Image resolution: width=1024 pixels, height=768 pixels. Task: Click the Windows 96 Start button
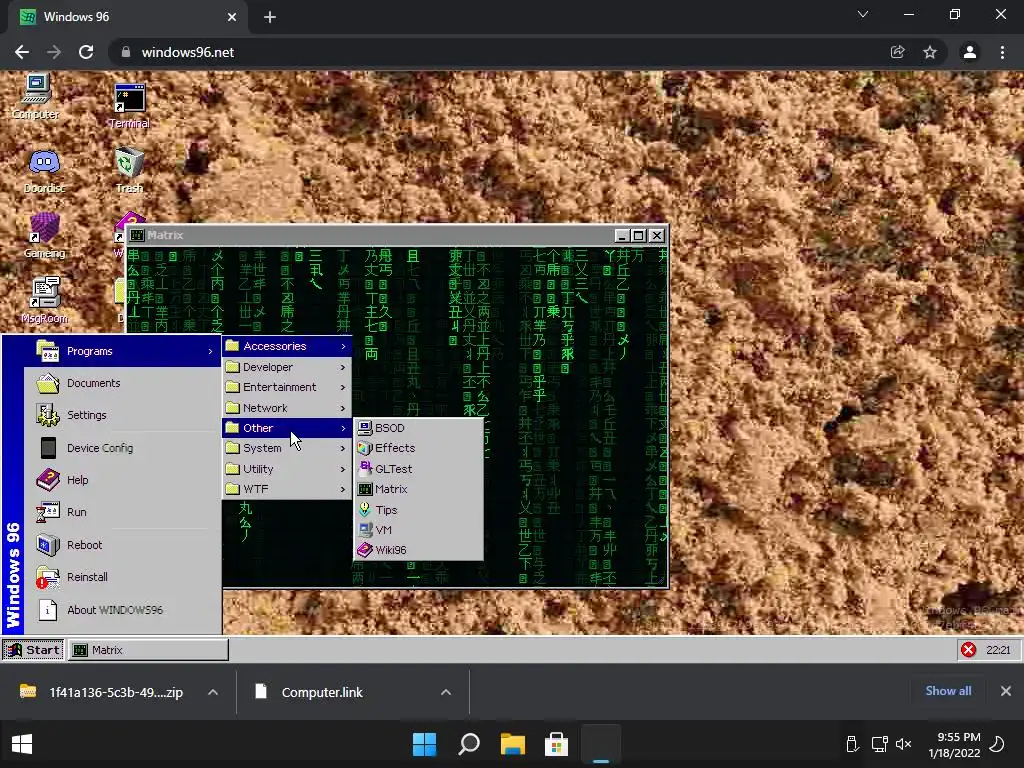pyautogui.click(x=33, y=650)
